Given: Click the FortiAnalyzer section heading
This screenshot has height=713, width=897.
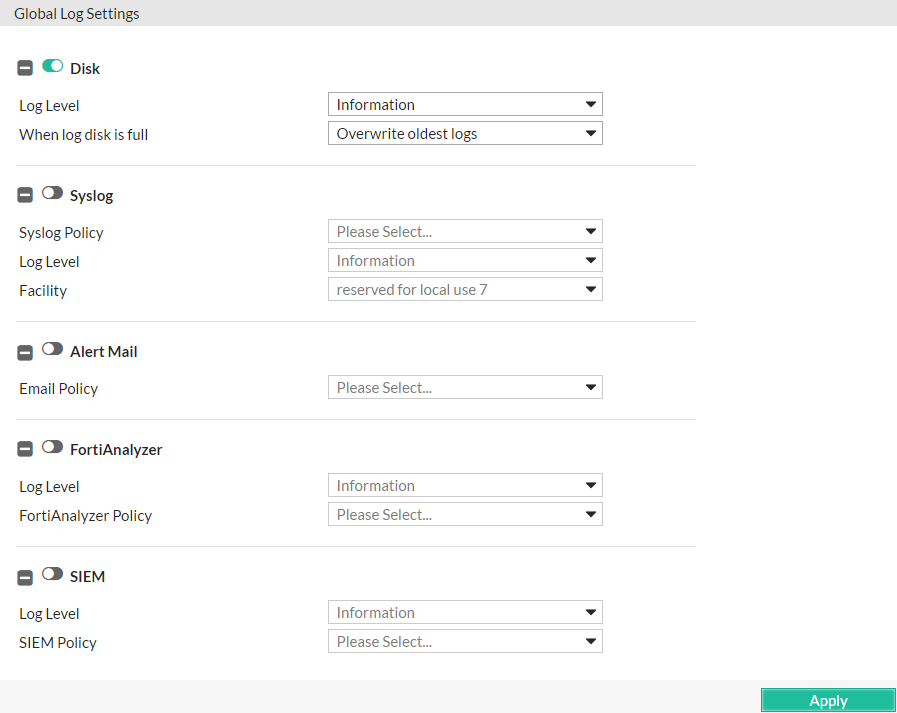Looking at the screenshot, I should coord(116,450).
